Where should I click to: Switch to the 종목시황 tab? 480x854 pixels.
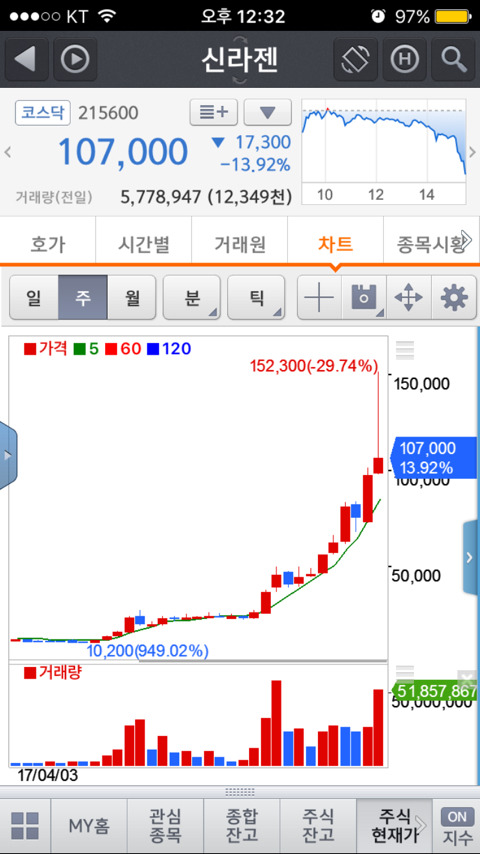(x=428, y=243)
